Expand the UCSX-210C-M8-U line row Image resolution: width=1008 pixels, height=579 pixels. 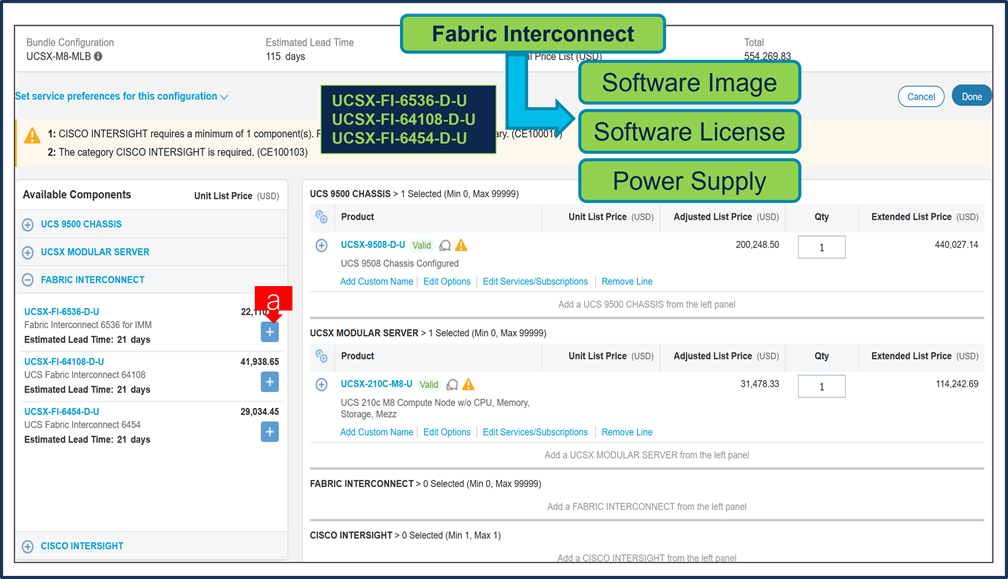(x=321, y=384)
